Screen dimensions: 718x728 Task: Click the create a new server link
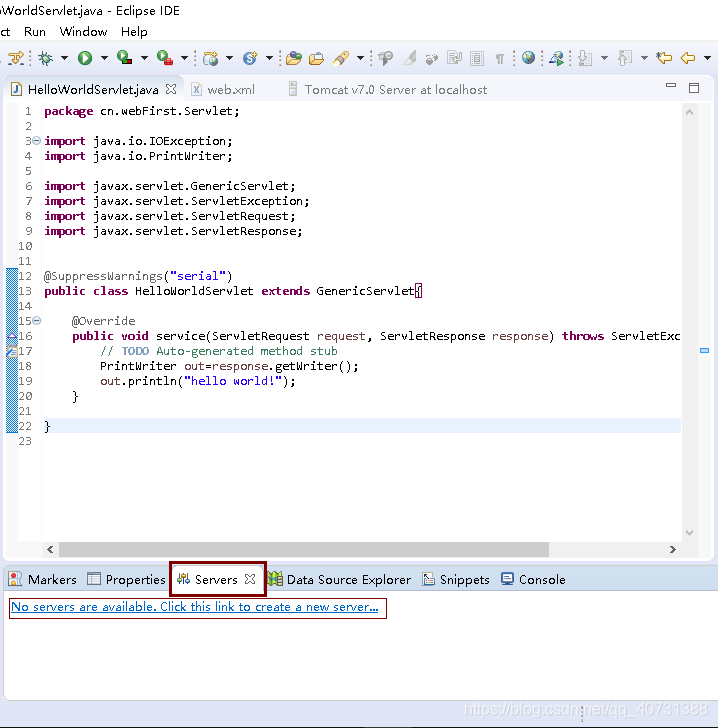coord(195,607)
